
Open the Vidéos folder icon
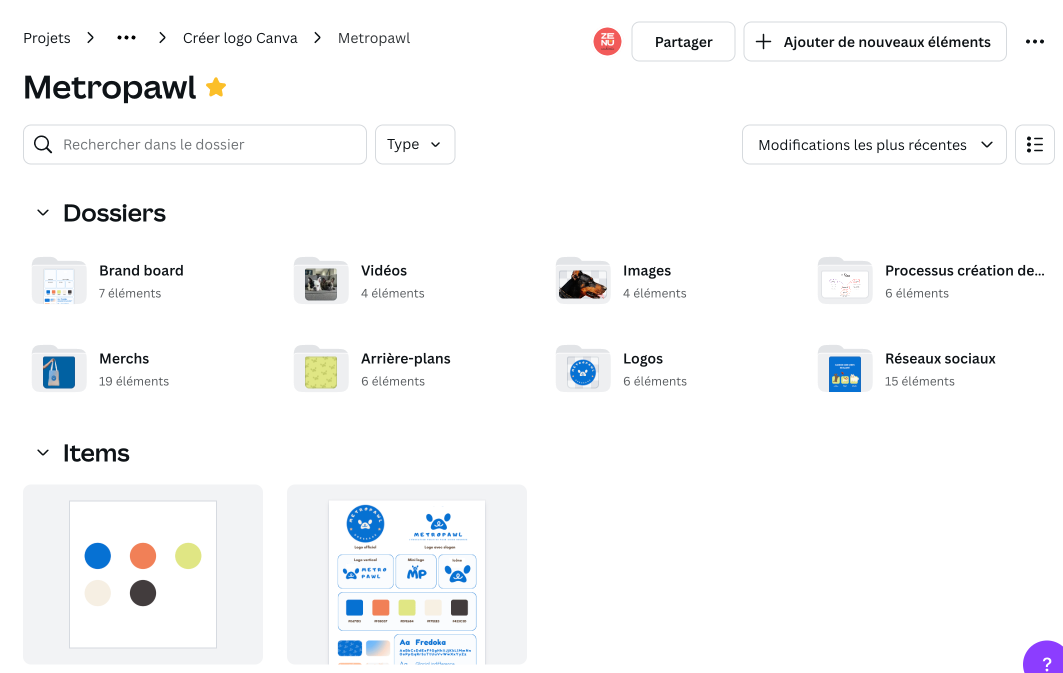tap(320, 281)
